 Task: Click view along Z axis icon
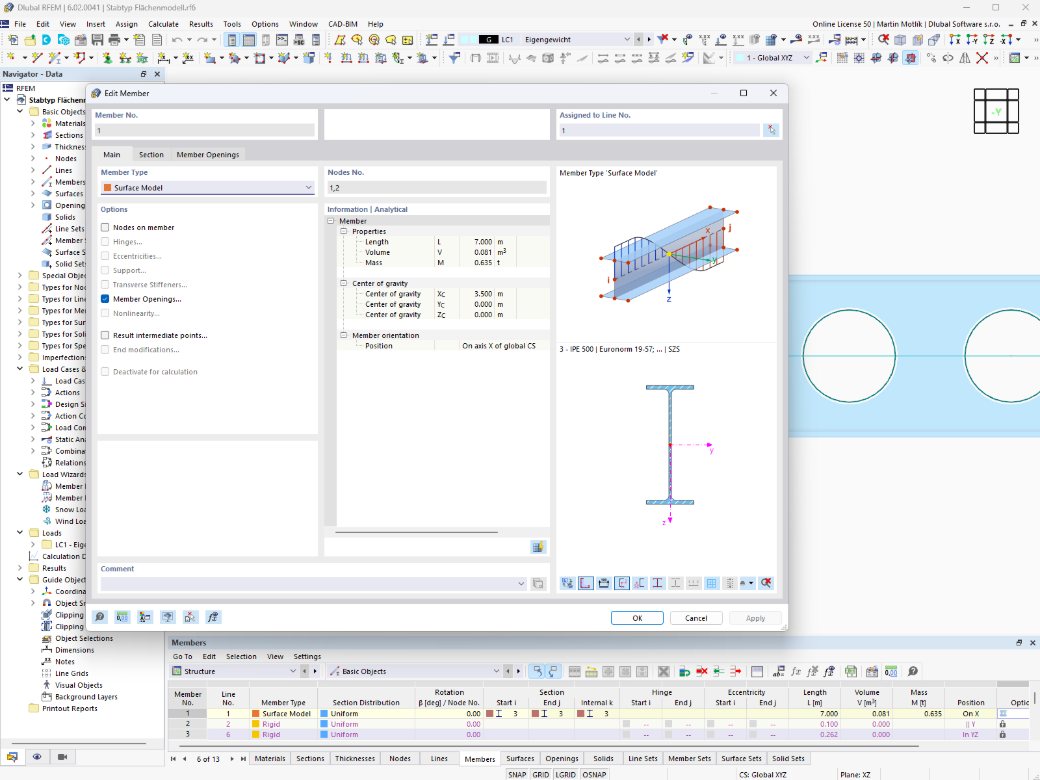[989, 40]
